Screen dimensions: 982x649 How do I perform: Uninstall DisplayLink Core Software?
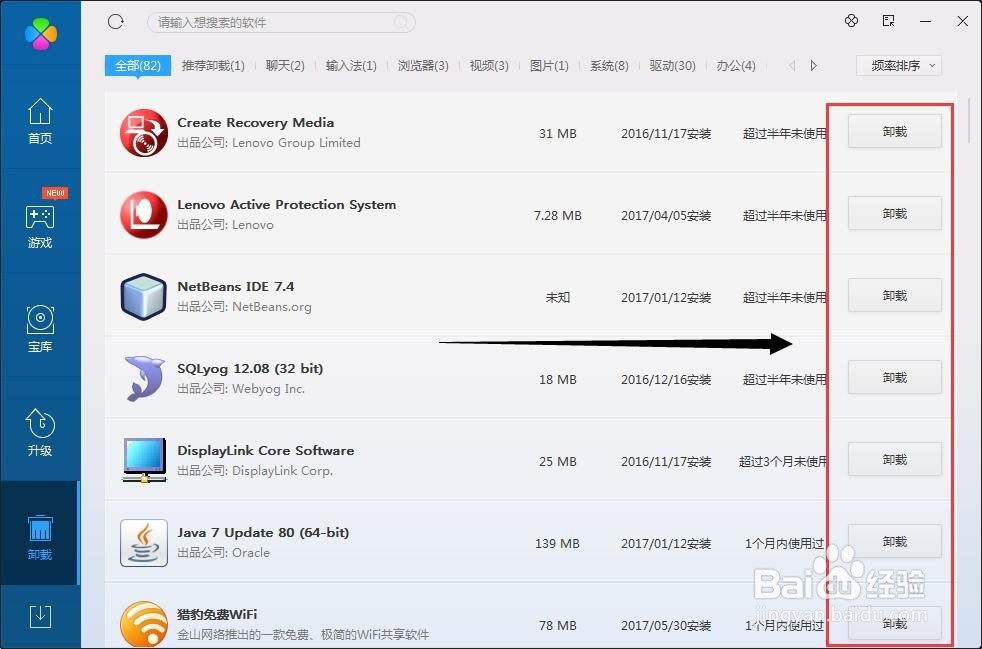895,459
